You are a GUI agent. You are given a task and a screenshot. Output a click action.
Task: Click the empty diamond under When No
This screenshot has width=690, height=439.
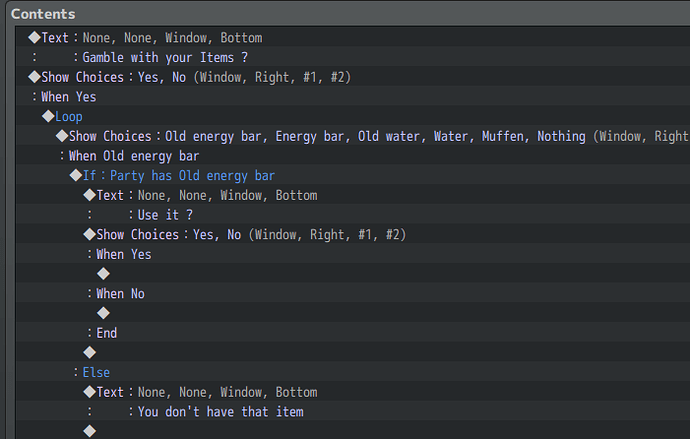(x=103, y=313)
